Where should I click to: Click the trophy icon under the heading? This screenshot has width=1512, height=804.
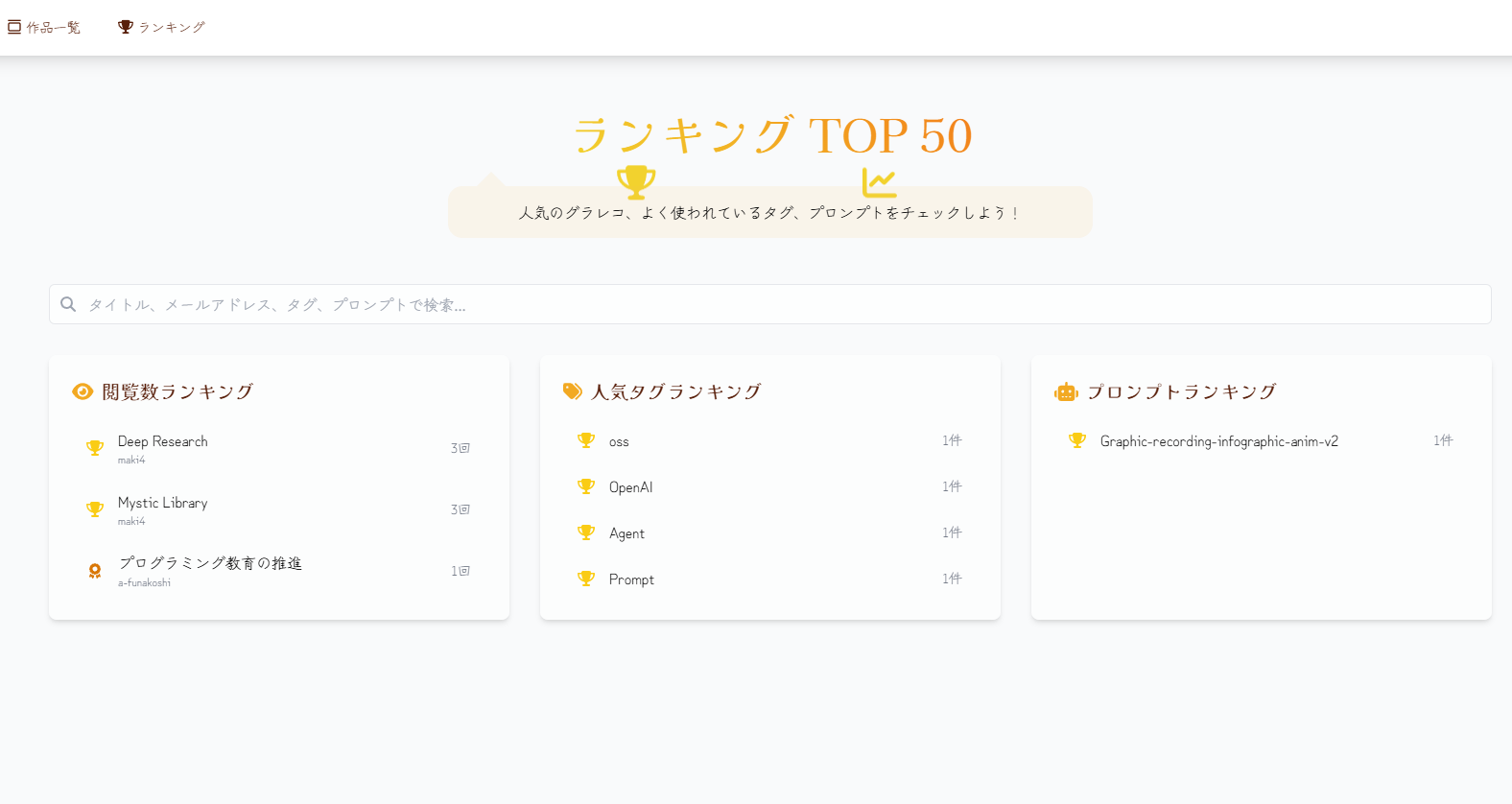(x=636, y=181)
